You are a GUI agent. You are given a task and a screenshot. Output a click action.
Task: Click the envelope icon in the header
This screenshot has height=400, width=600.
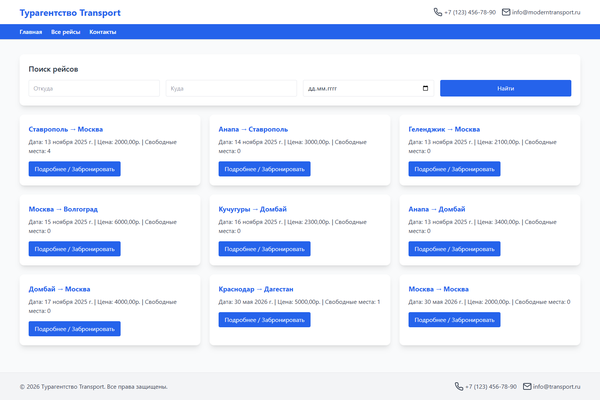click(x=506, y=12)
